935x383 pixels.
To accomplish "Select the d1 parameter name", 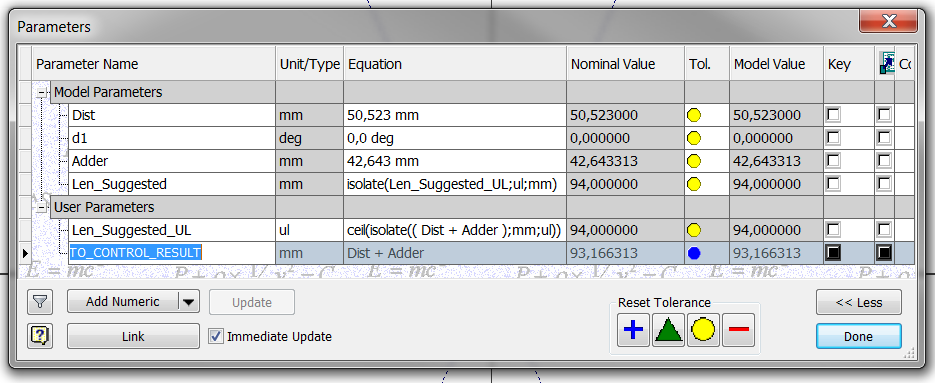I will click(x=172, y=138).
